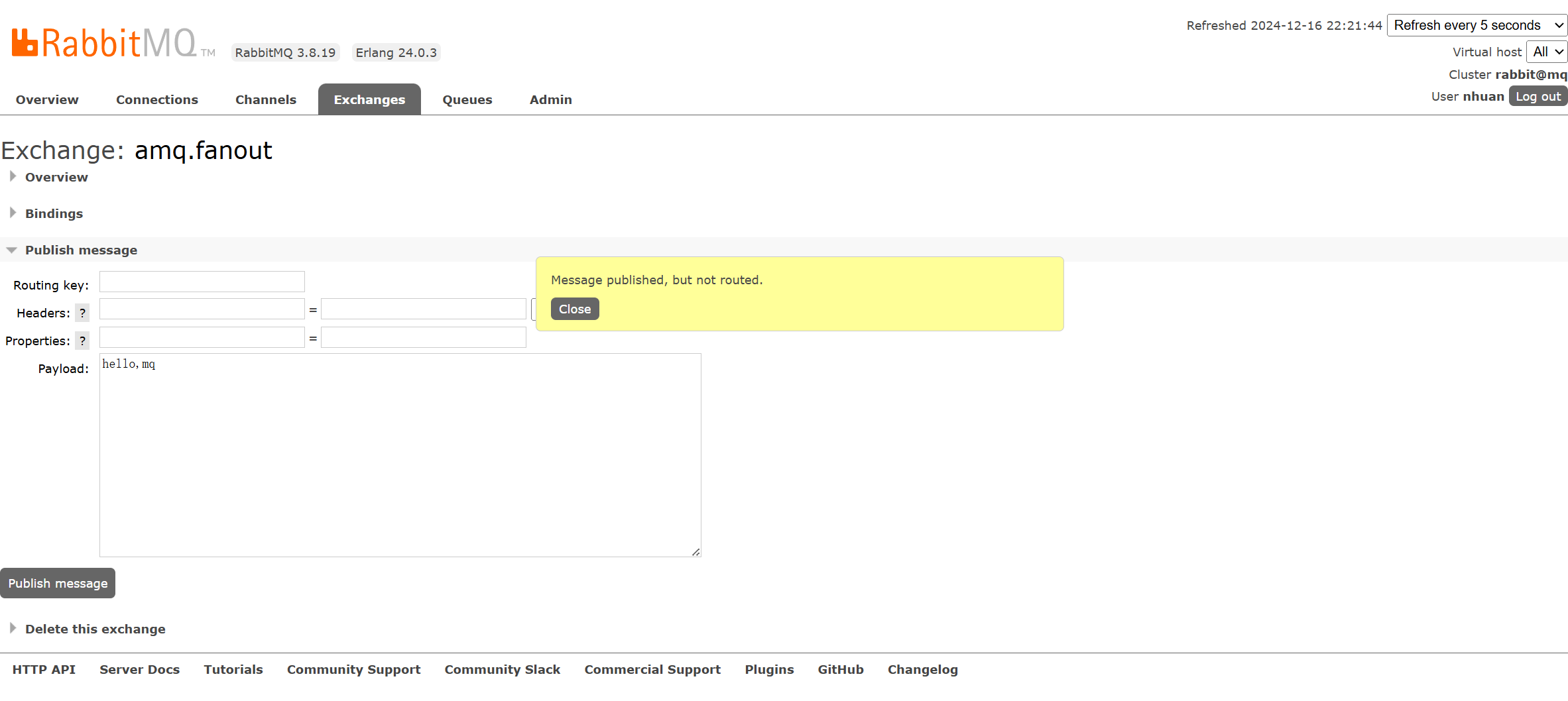Image resolution: width=1568 pixels, height=701 pixels.
Task: Click the Payload textarea resize handle
Action: point(695,552)
